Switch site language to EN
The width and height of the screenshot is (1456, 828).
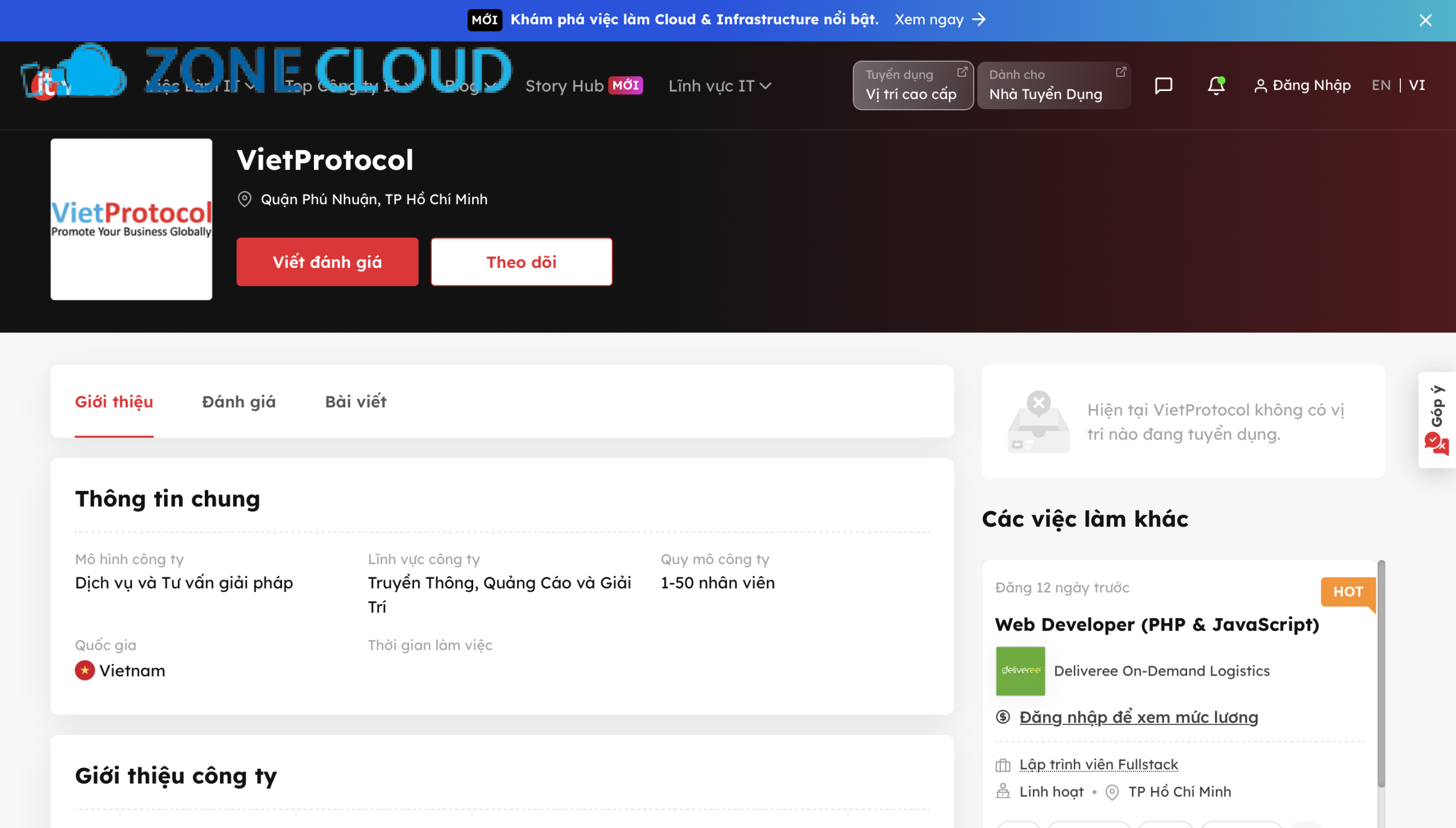click(x=1381, y=85)
